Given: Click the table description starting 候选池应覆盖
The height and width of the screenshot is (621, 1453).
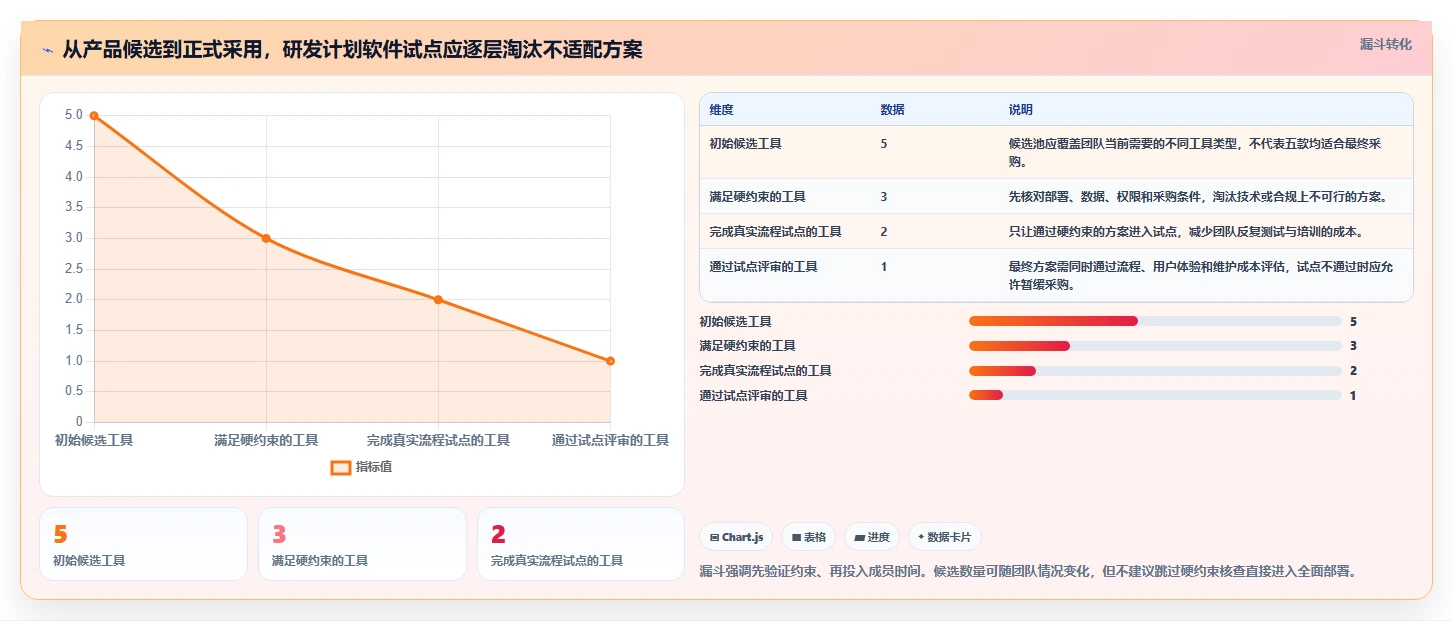Looking at the screenshot, I should [1195, 152].
